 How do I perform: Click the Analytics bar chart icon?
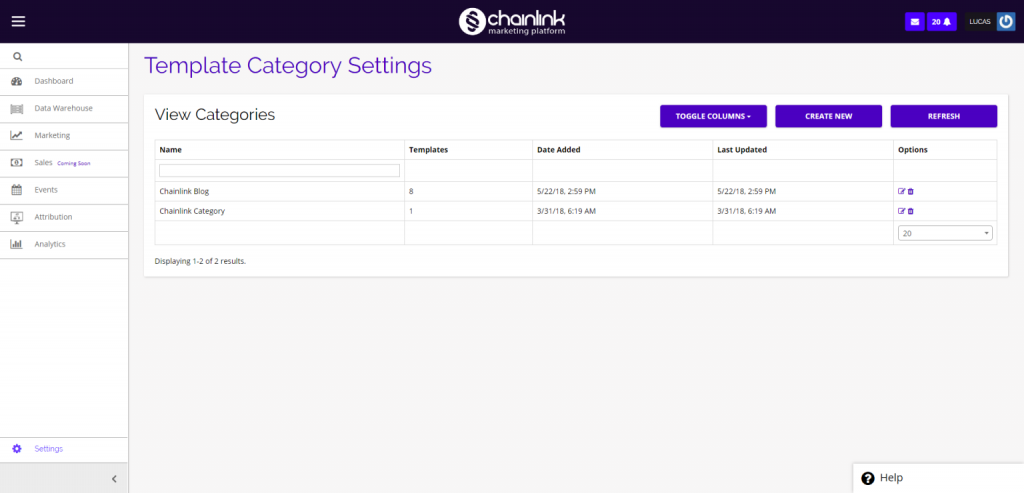(x=17, y=244)
